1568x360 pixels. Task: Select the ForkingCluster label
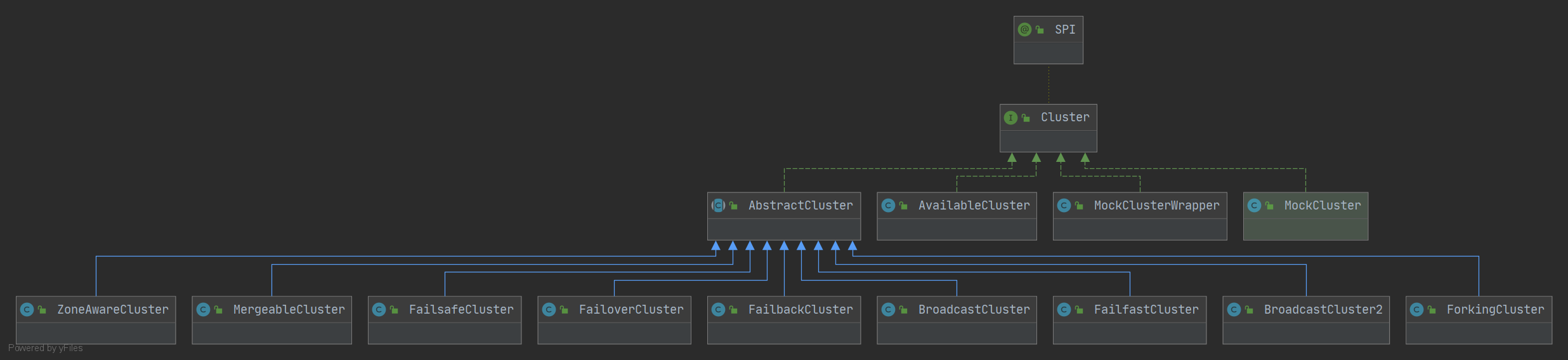point(1495,309)
